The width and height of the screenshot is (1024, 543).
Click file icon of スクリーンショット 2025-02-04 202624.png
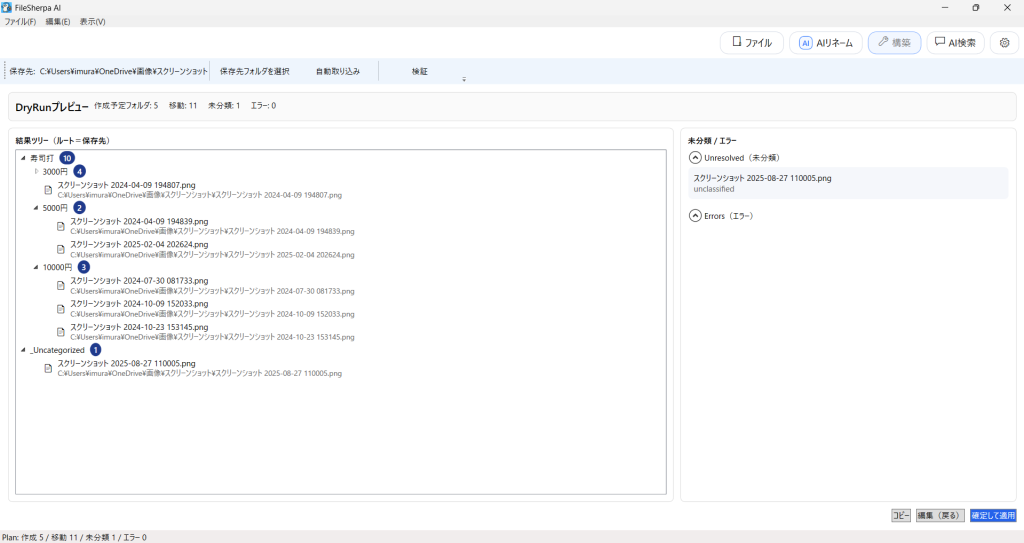(60, 249)
